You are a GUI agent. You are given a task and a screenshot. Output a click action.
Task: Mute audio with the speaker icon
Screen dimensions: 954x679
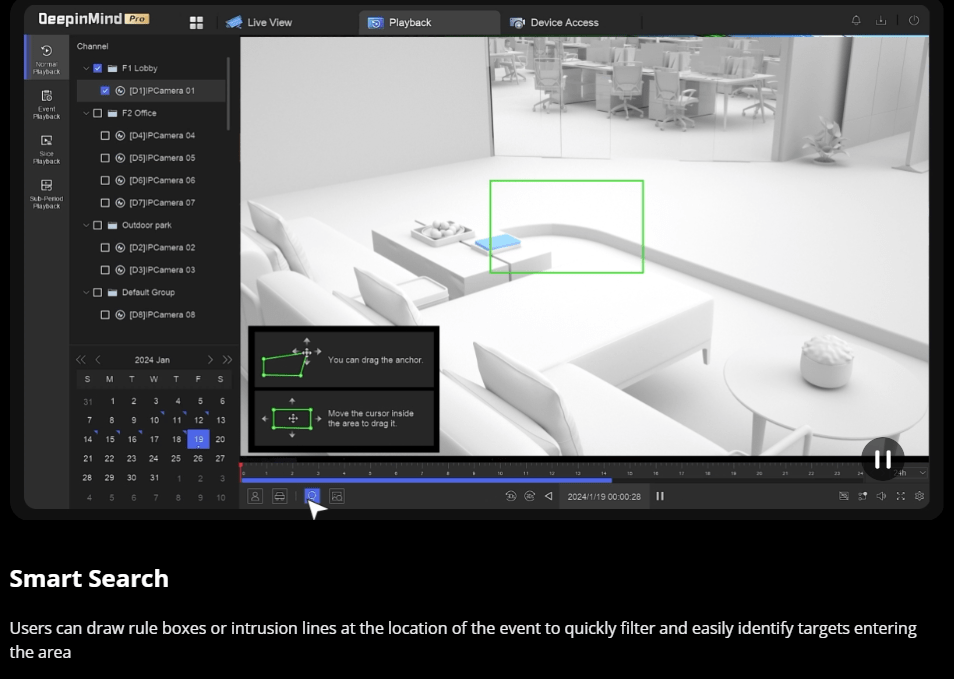tap(881, 496)
